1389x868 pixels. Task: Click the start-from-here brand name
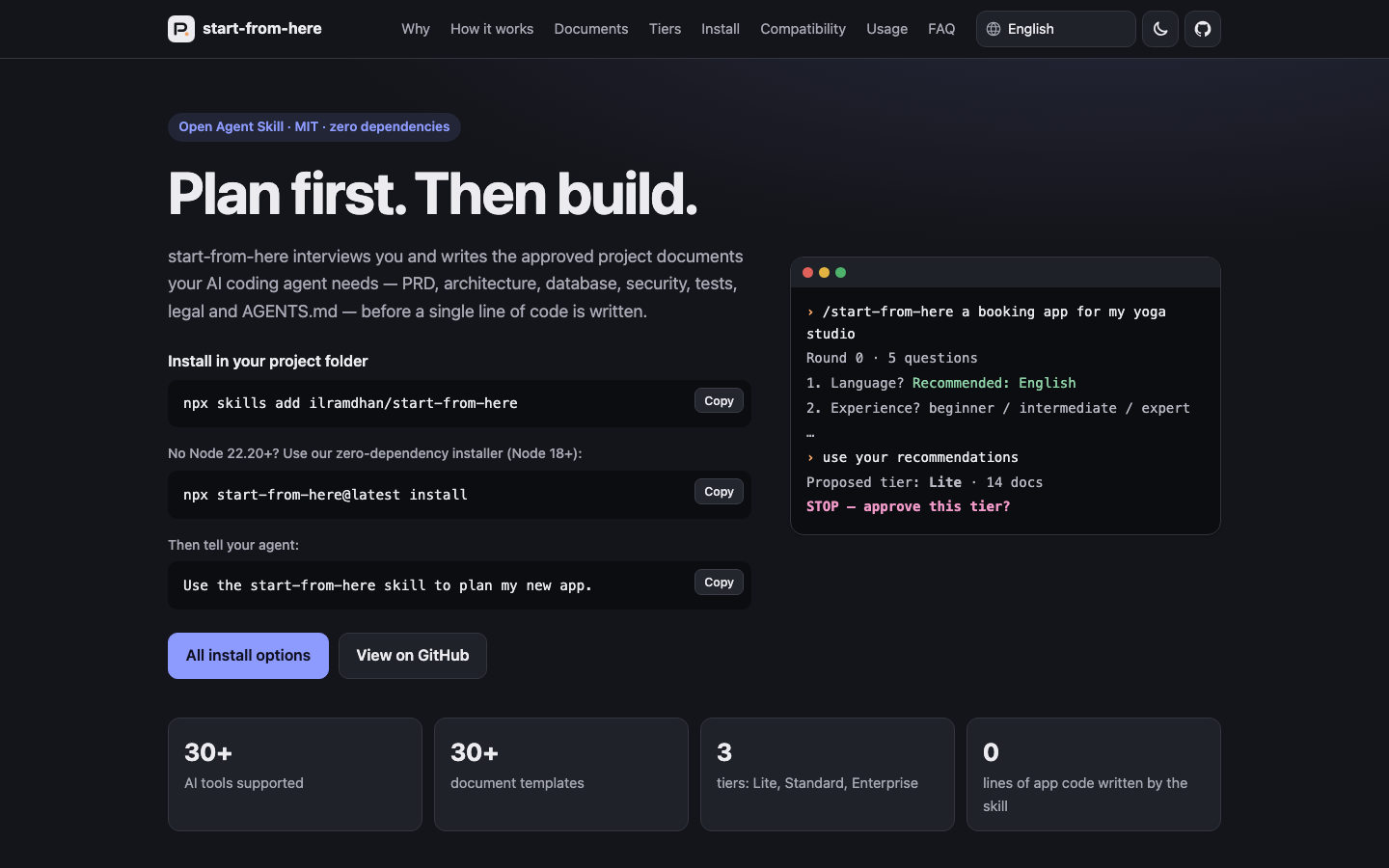point(262,29)
